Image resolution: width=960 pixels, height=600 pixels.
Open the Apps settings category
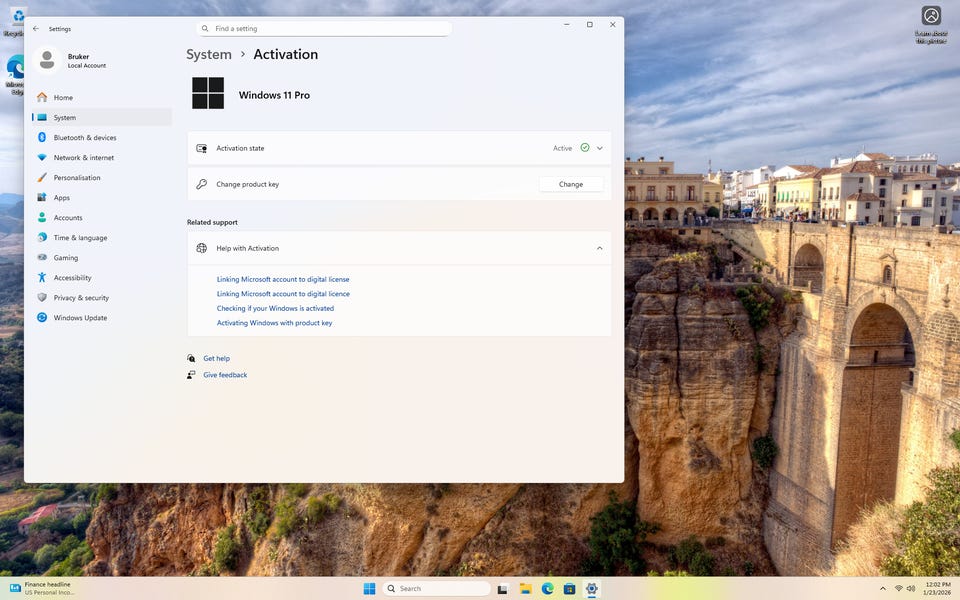tap(62, 198)
